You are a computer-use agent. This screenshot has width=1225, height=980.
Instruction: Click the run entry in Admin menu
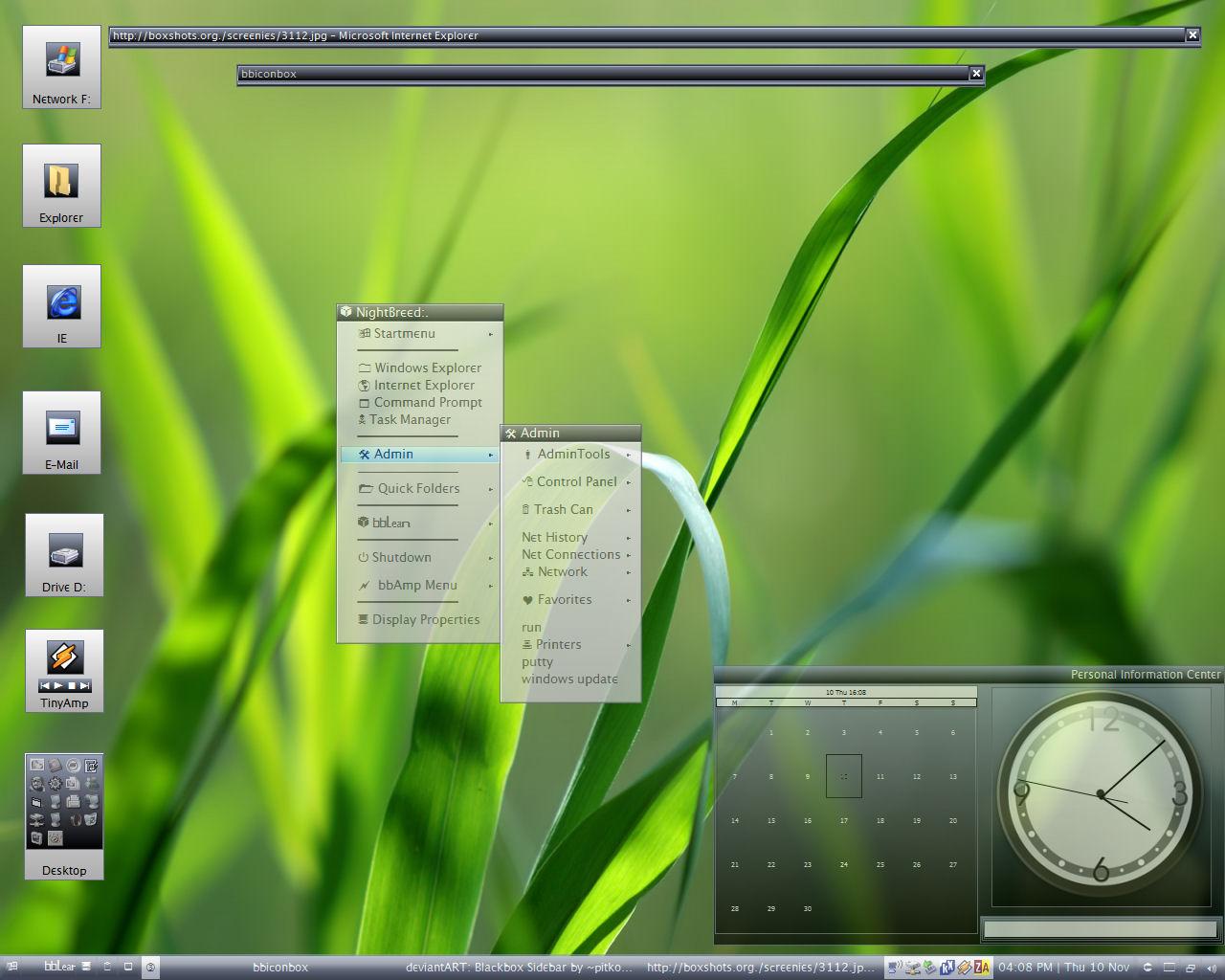[570, 627]
